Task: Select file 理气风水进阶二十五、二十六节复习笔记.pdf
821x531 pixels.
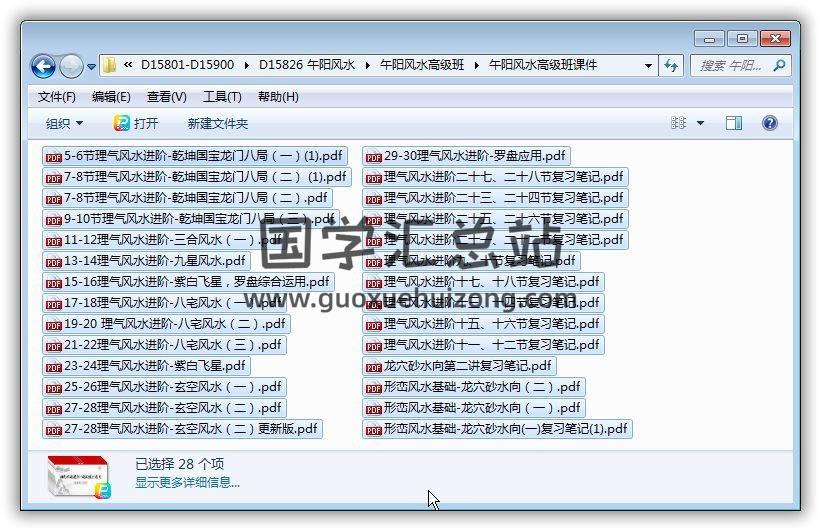Action: point(495,219)
